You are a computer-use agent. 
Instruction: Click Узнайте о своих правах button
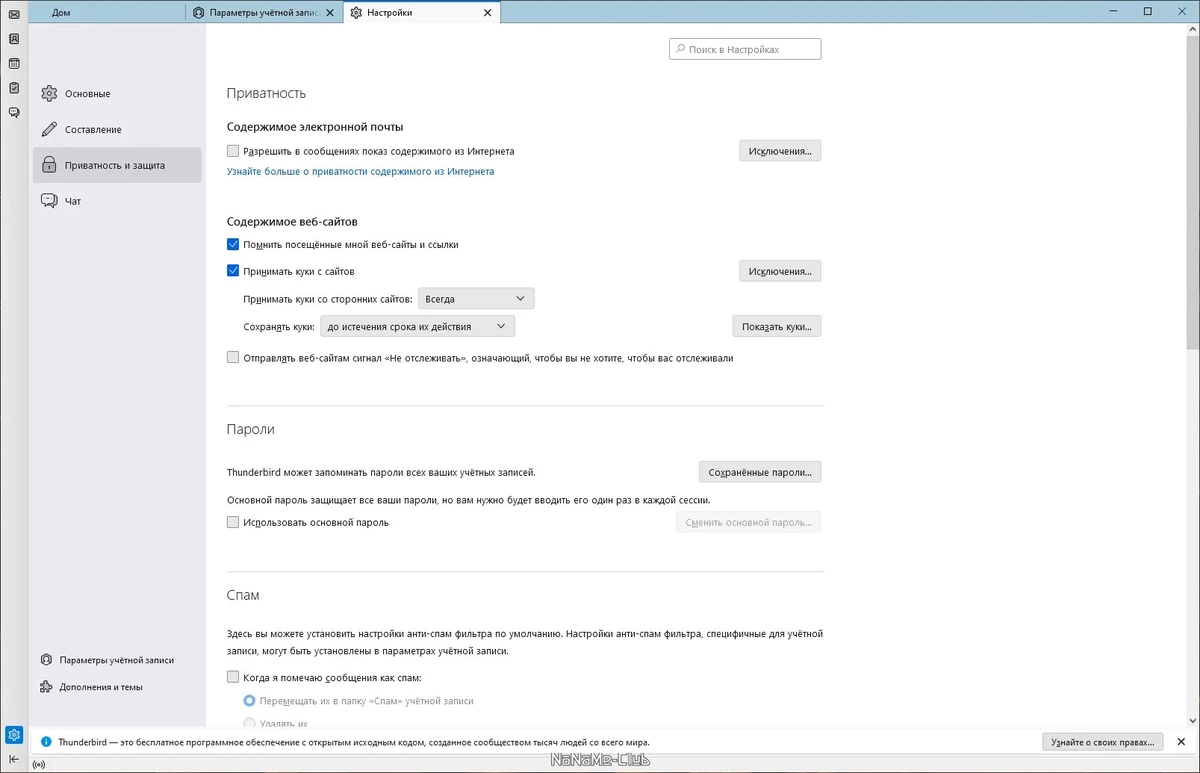click(x=1103, y=742)
